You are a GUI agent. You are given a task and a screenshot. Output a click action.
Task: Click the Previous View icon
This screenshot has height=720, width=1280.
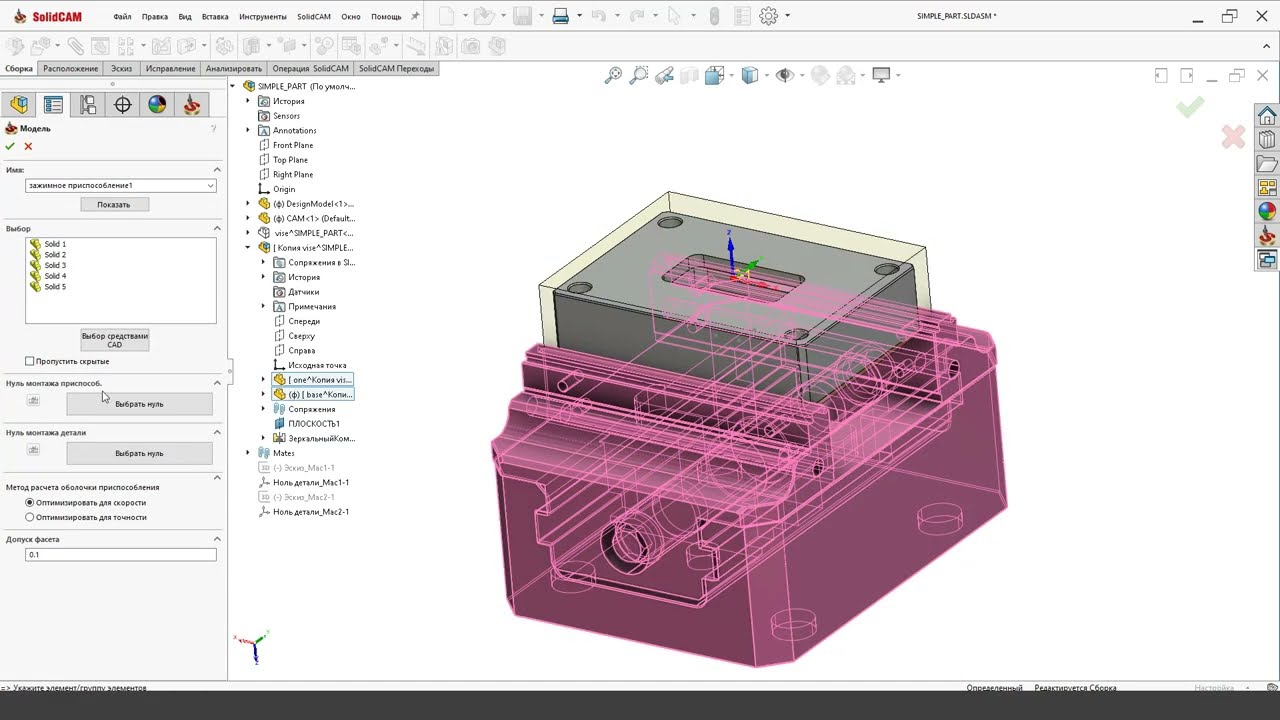point(664,76)
